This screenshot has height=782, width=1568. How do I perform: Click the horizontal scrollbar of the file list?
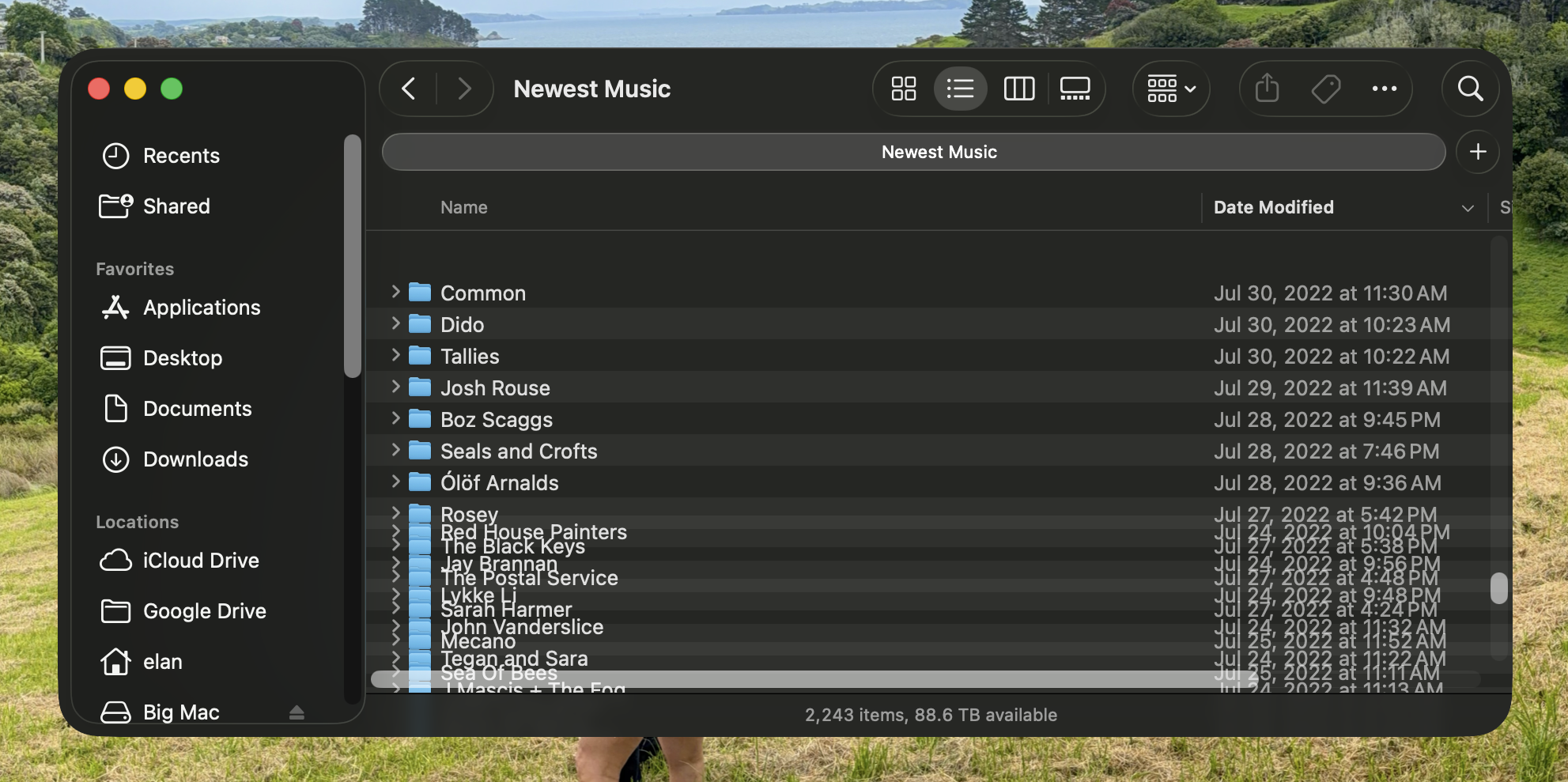(814, 678)
